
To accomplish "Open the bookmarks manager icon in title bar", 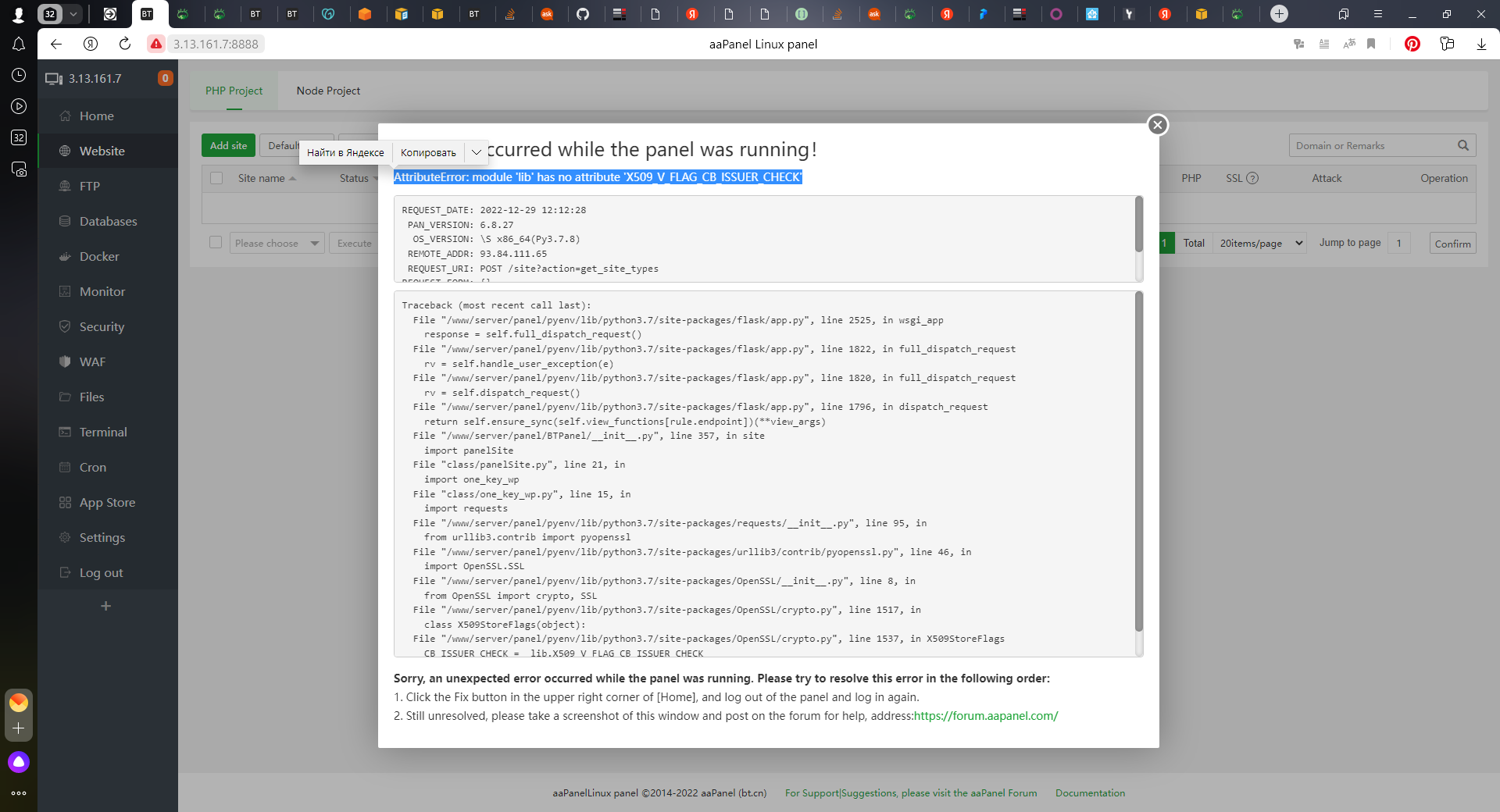I will 1344,13.
